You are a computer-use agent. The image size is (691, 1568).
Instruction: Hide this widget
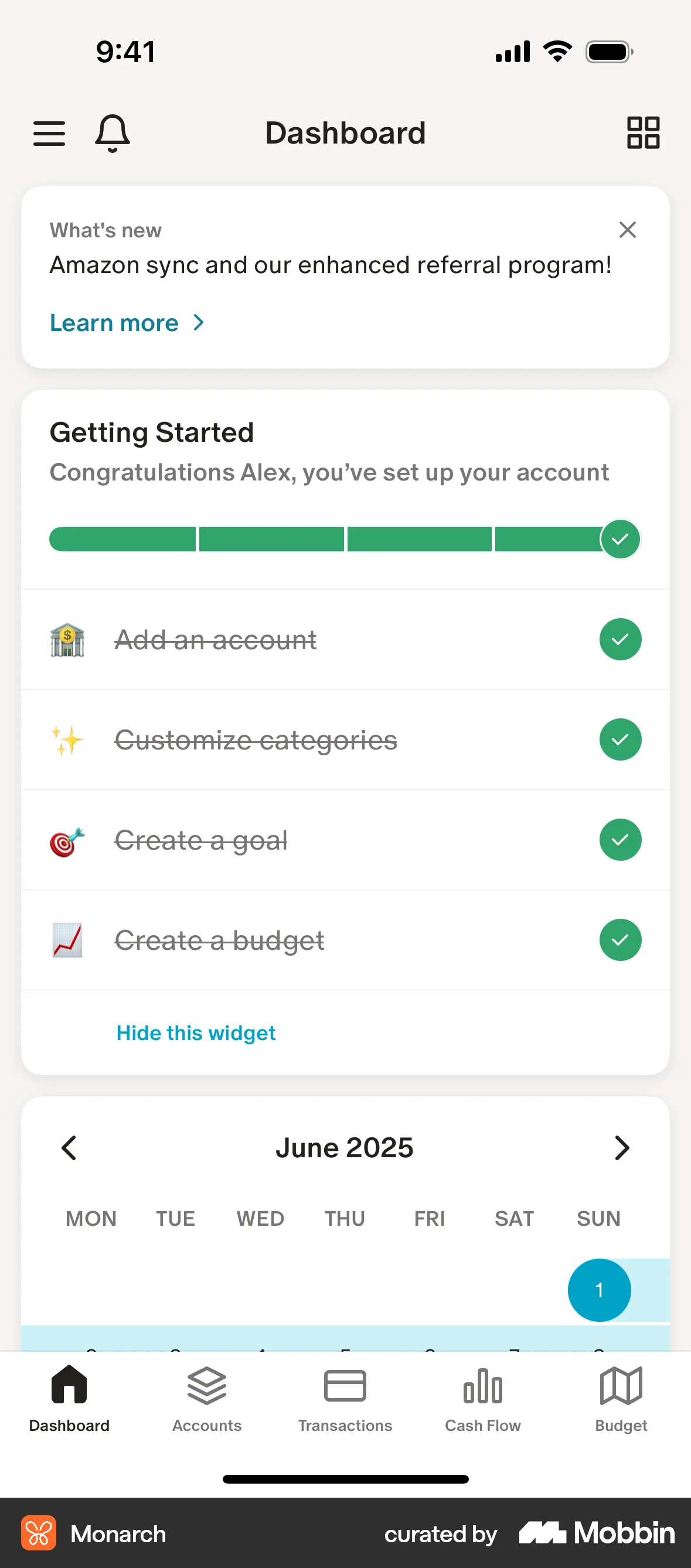[x=195, y=1033]
